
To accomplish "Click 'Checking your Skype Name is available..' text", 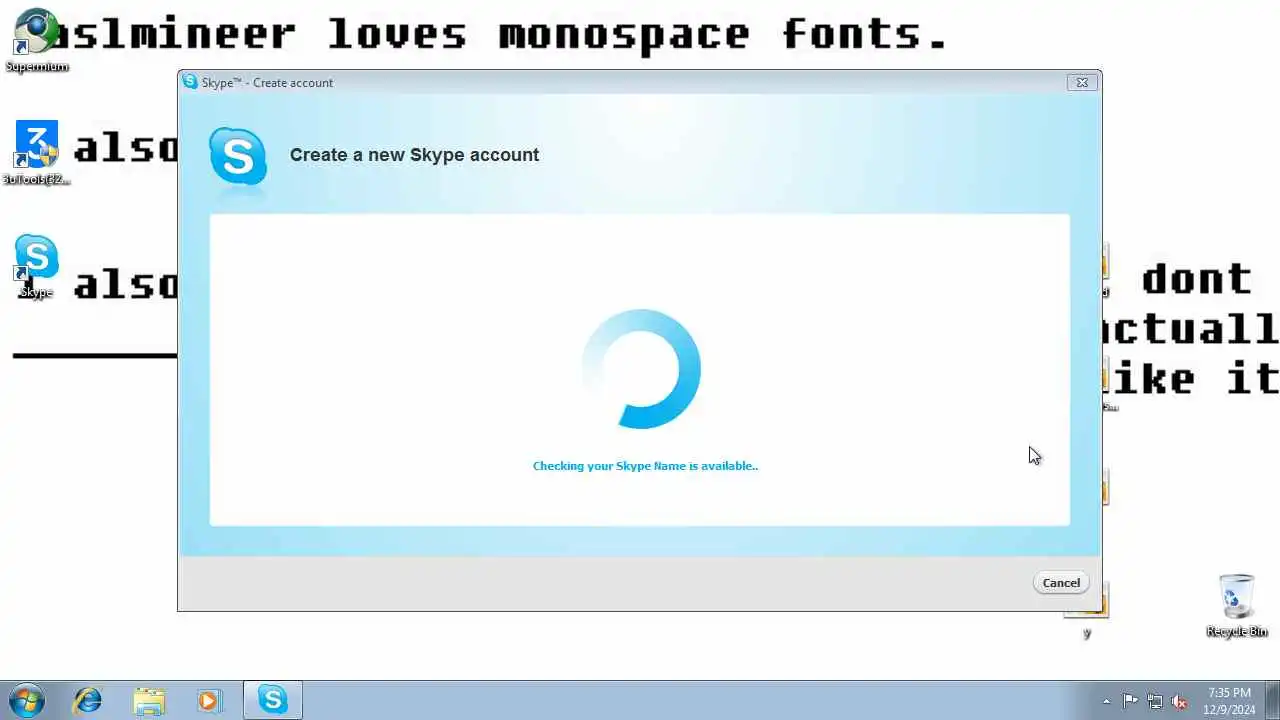I will 645,466.
